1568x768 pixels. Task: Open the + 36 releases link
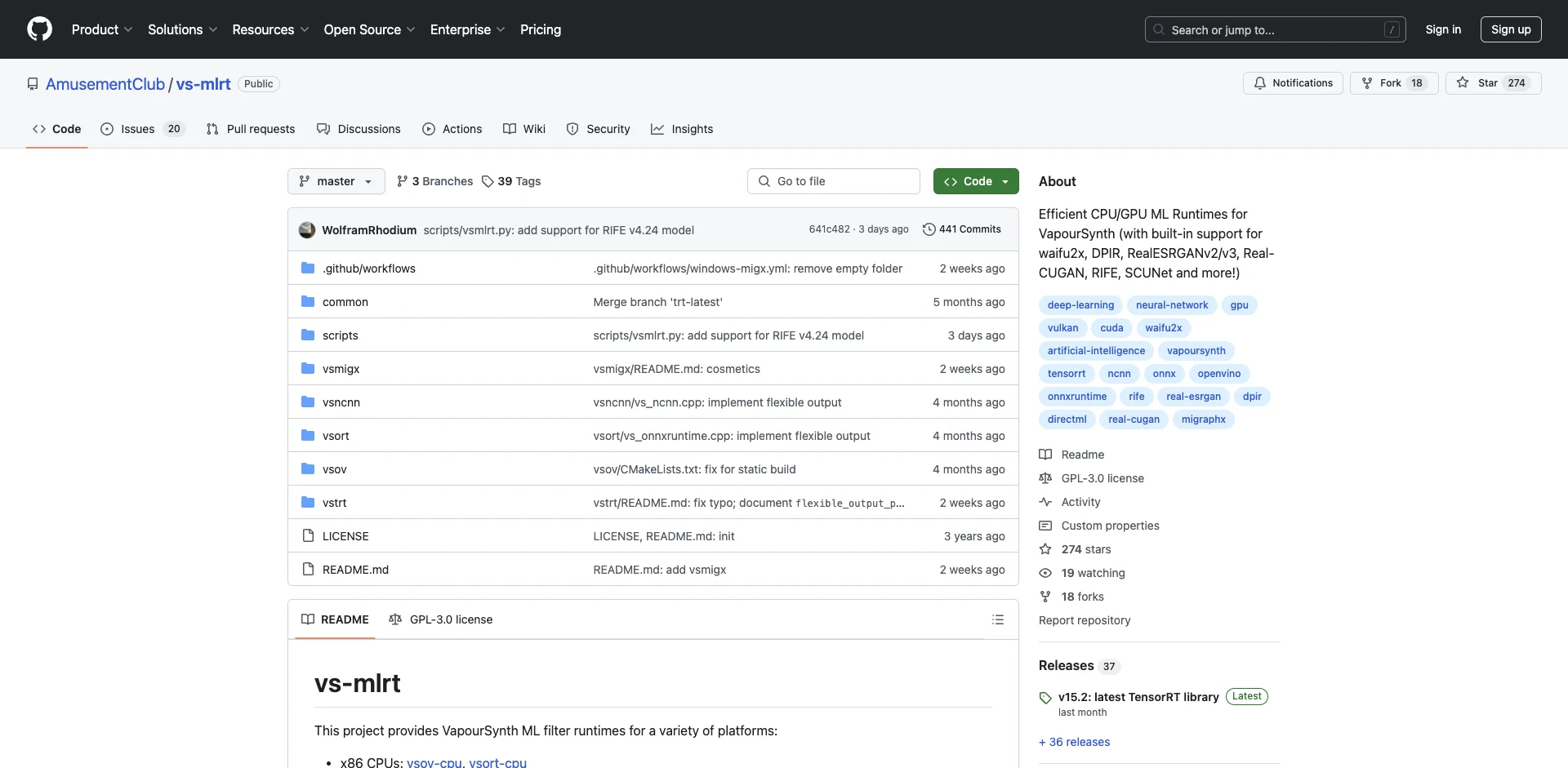click(1074, 742)
